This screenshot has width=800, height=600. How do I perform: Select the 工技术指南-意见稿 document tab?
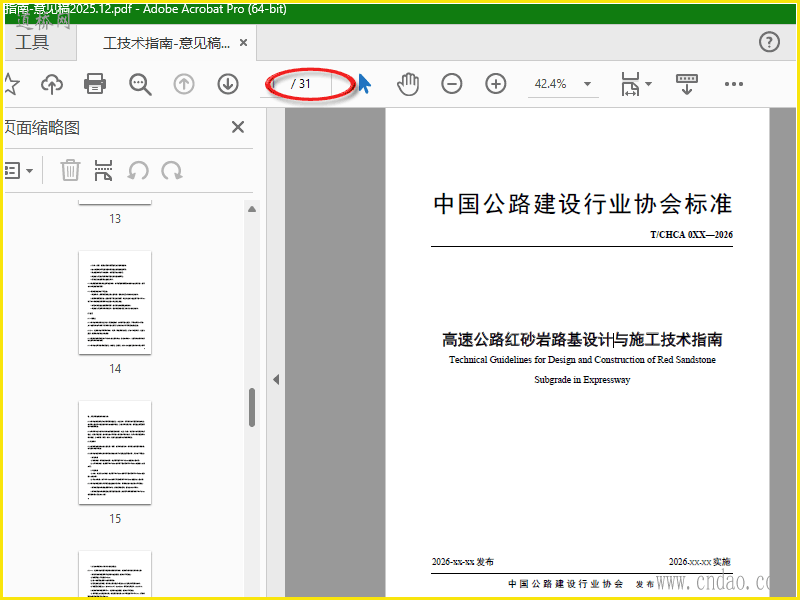tap(166, 43)
